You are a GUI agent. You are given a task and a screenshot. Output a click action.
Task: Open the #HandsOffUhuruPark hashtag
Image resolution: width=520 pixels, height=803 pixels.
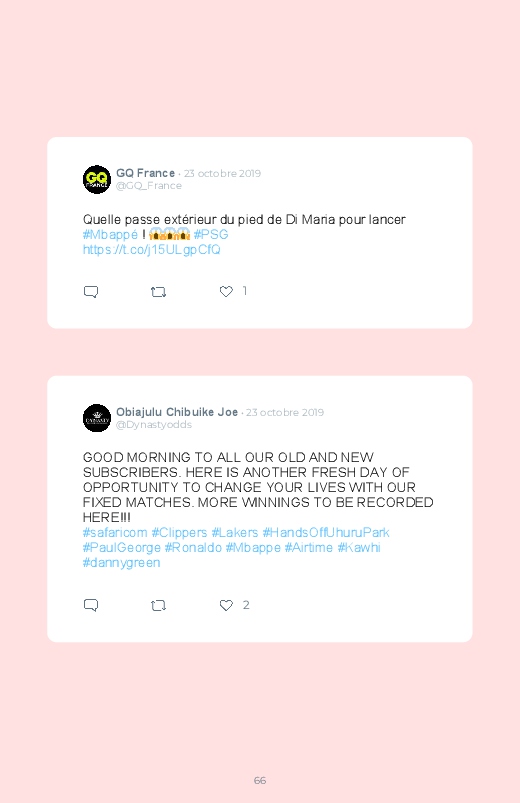pyautogui.click(x=326, y=533)
